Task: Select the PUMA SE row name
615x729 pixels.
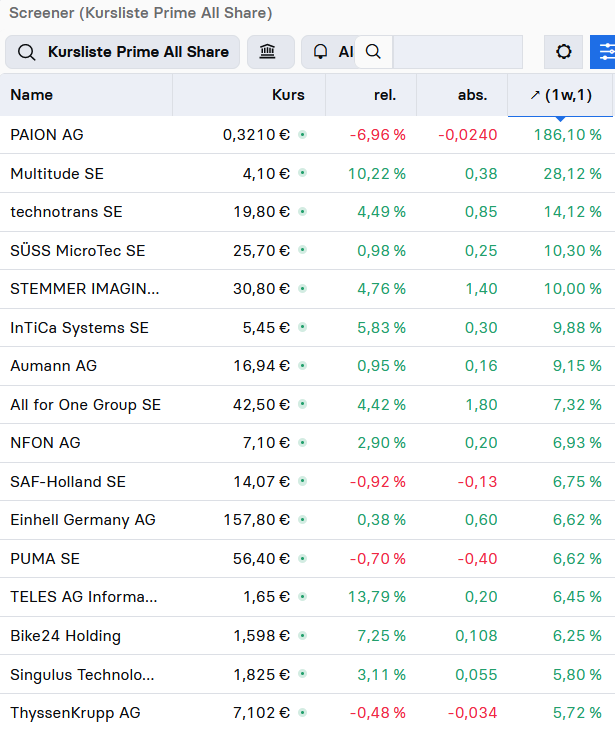Action: pos(45,558)
